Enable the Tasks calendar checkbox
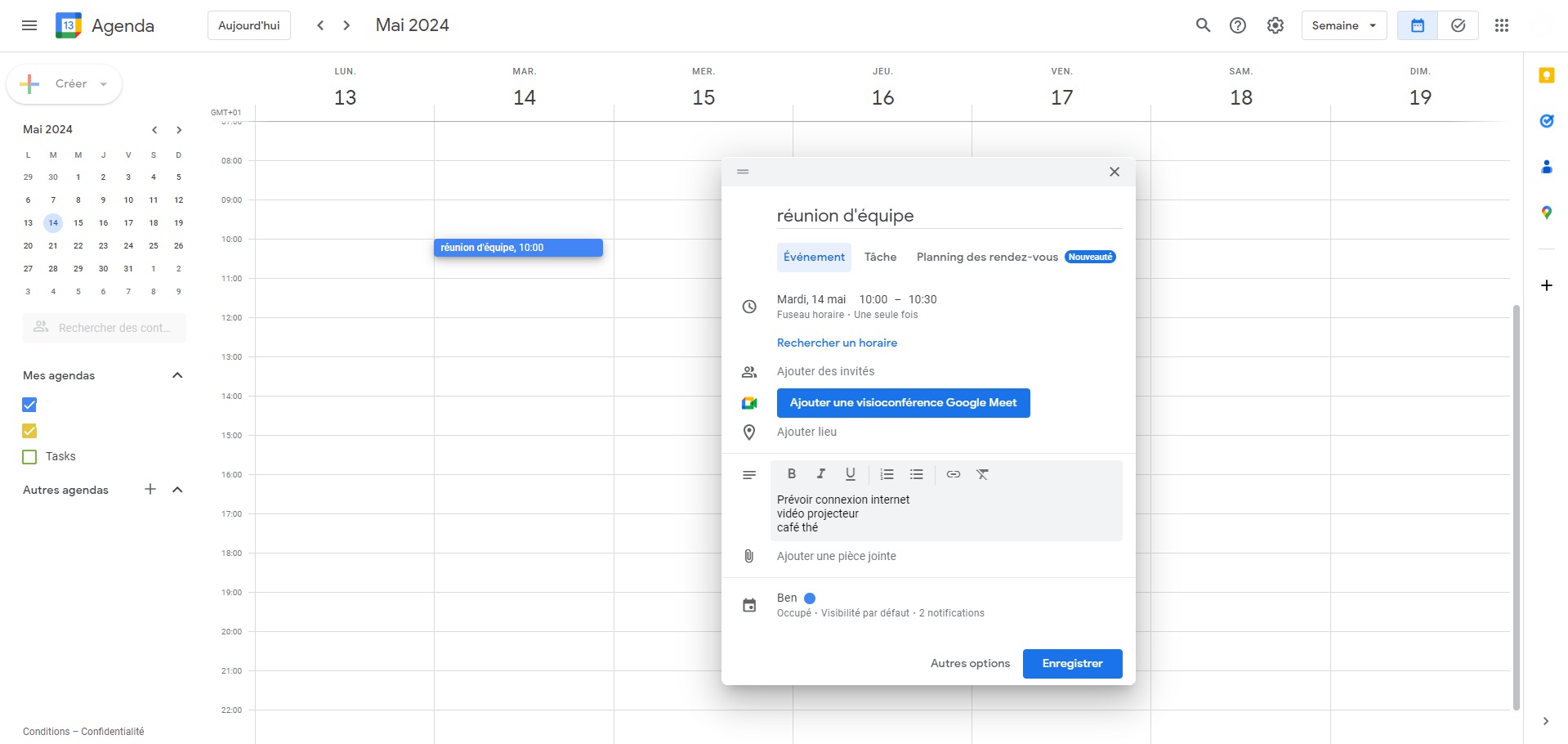Screen dimensions: 1568x744 [x=29, y=456]
